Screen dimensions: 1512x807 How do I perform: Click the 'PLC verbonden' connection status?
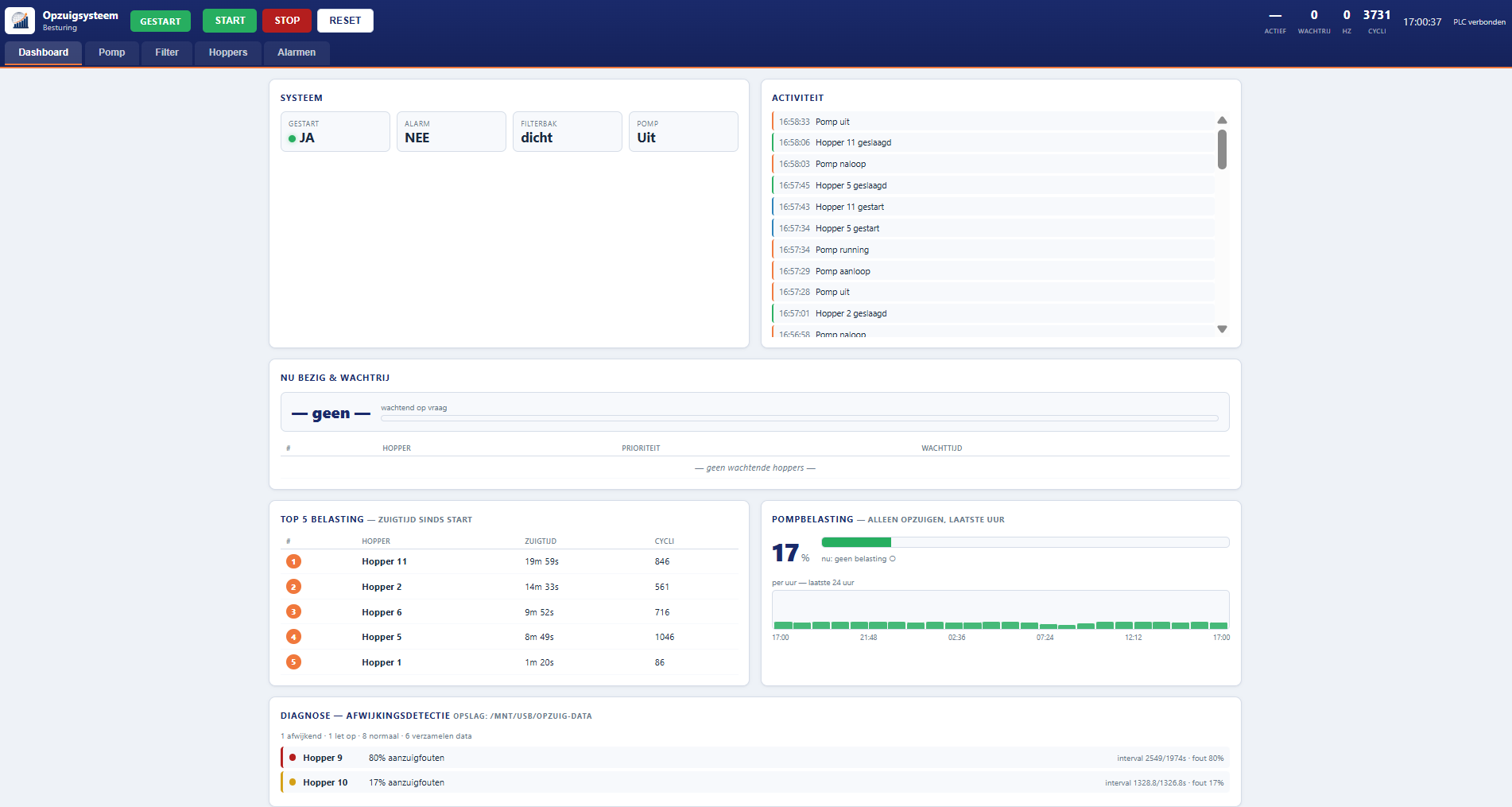1479,22
